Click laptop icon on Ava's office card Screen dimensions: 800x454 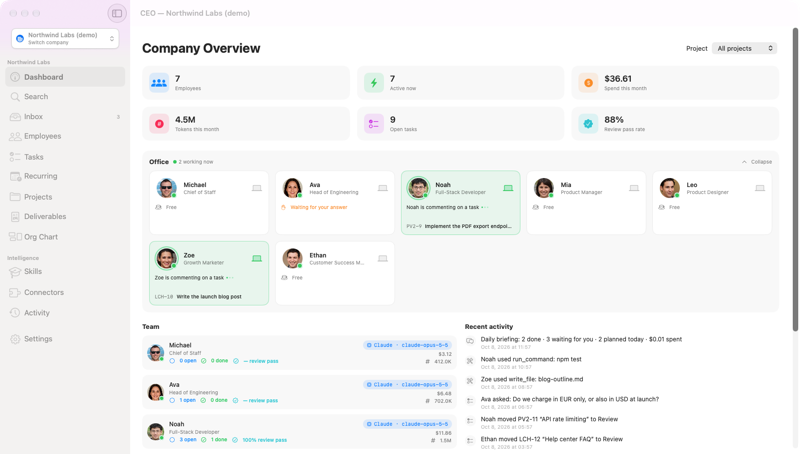tap(383, 188)
